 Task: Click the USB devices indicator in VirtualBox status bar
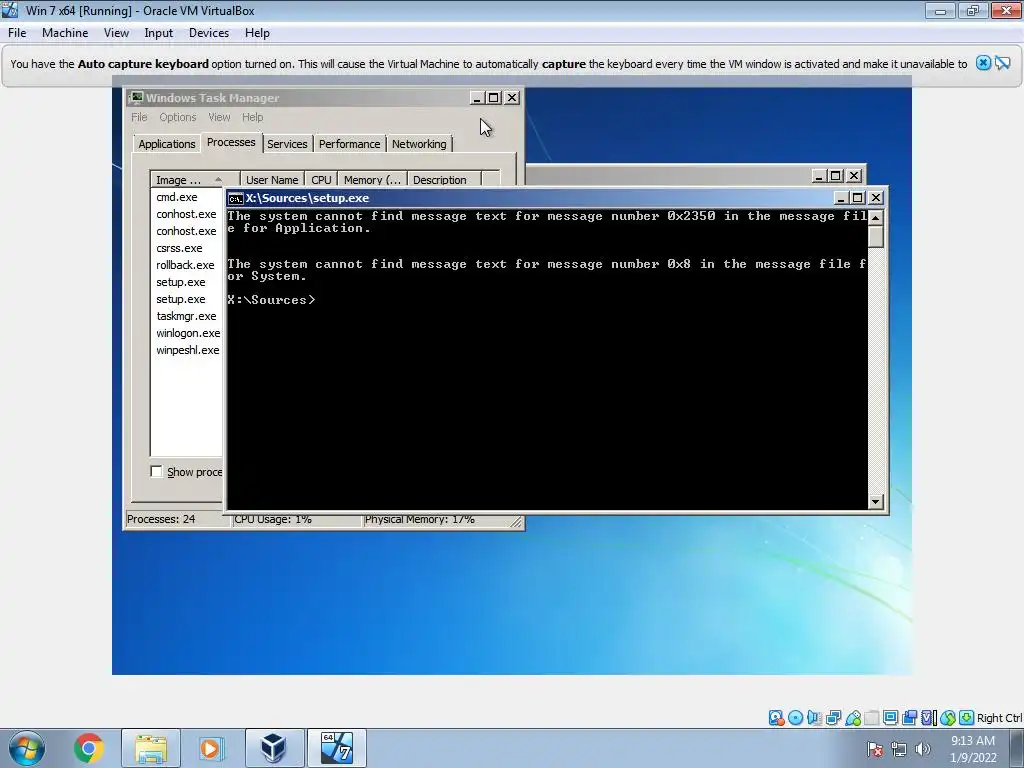pos(853,718)
